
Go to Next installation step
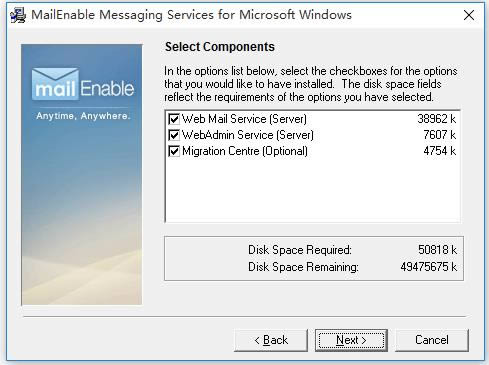[x=351, y=340]
